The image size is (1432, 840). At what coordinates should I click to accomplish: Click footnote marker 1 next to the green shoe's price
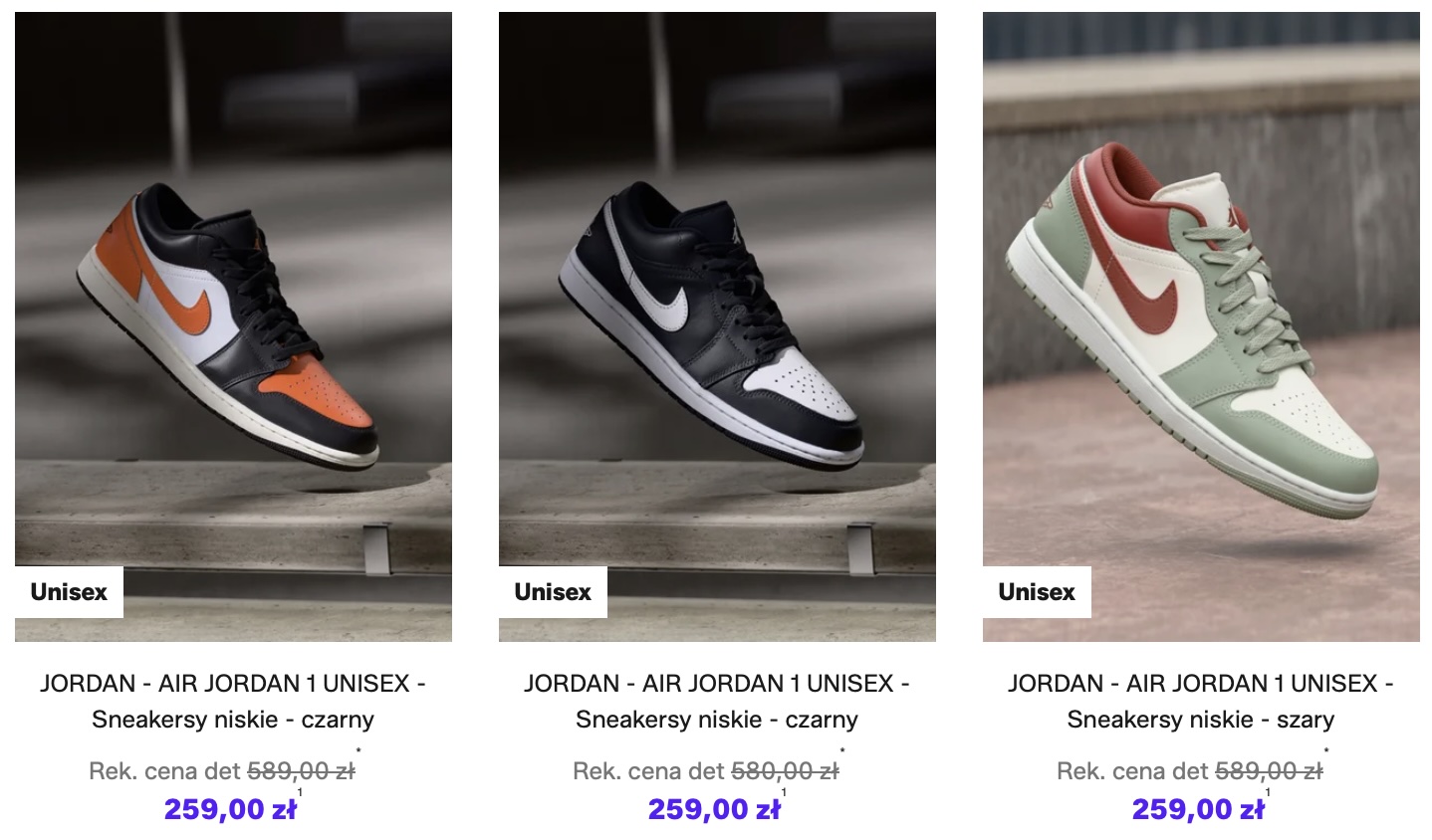coord(1268,793)
